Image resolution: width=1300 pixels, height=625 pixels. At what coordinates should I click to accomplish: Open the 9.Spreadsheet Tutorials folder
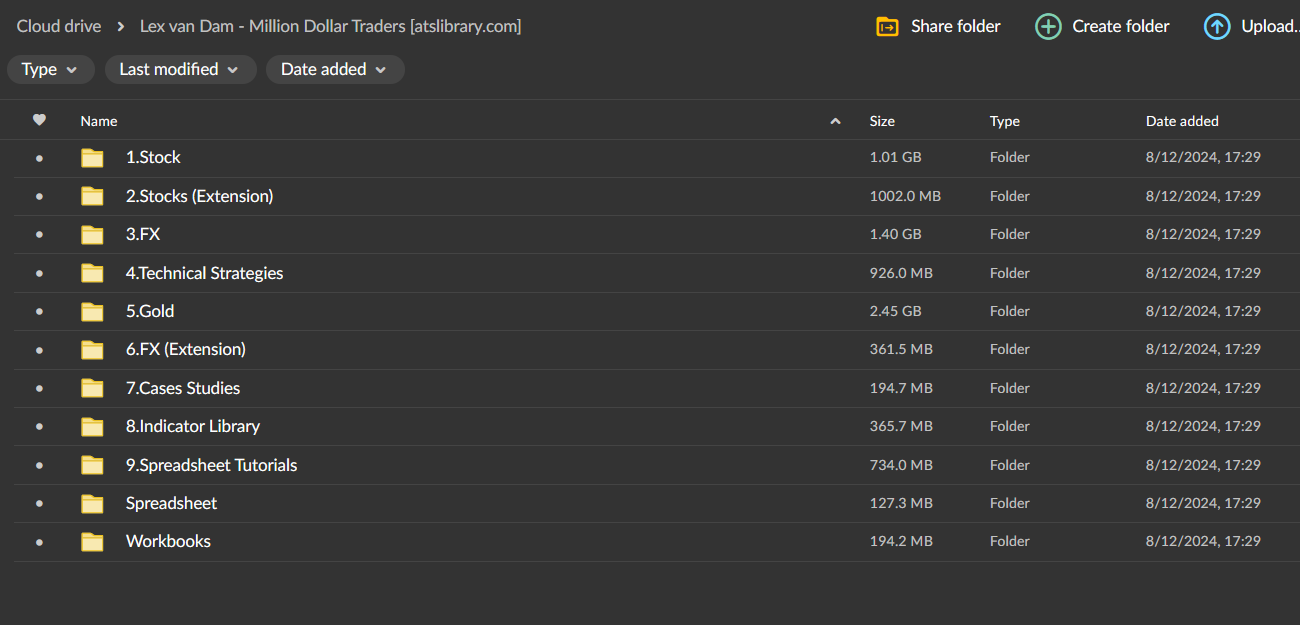tap(211, 465)
